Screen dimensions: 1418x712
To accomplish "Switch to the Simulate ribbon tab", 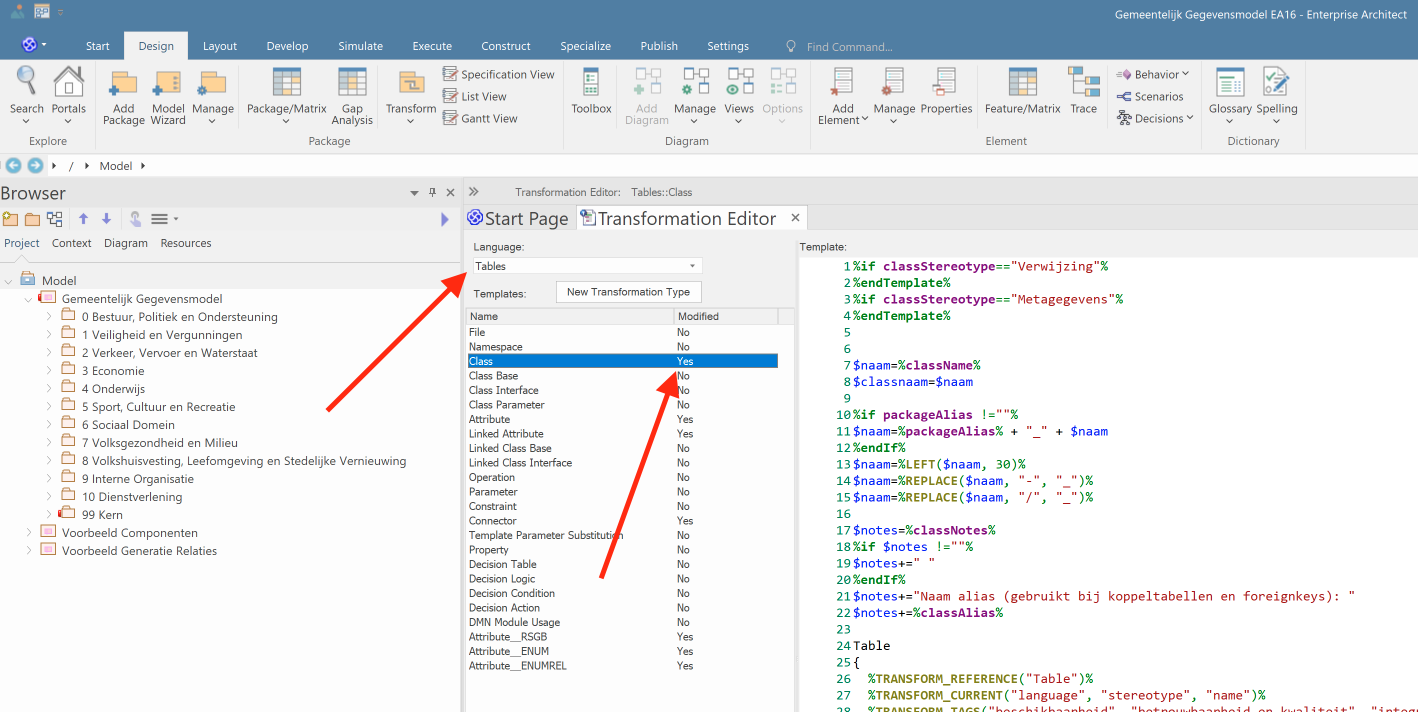I will tap(360, 46).
